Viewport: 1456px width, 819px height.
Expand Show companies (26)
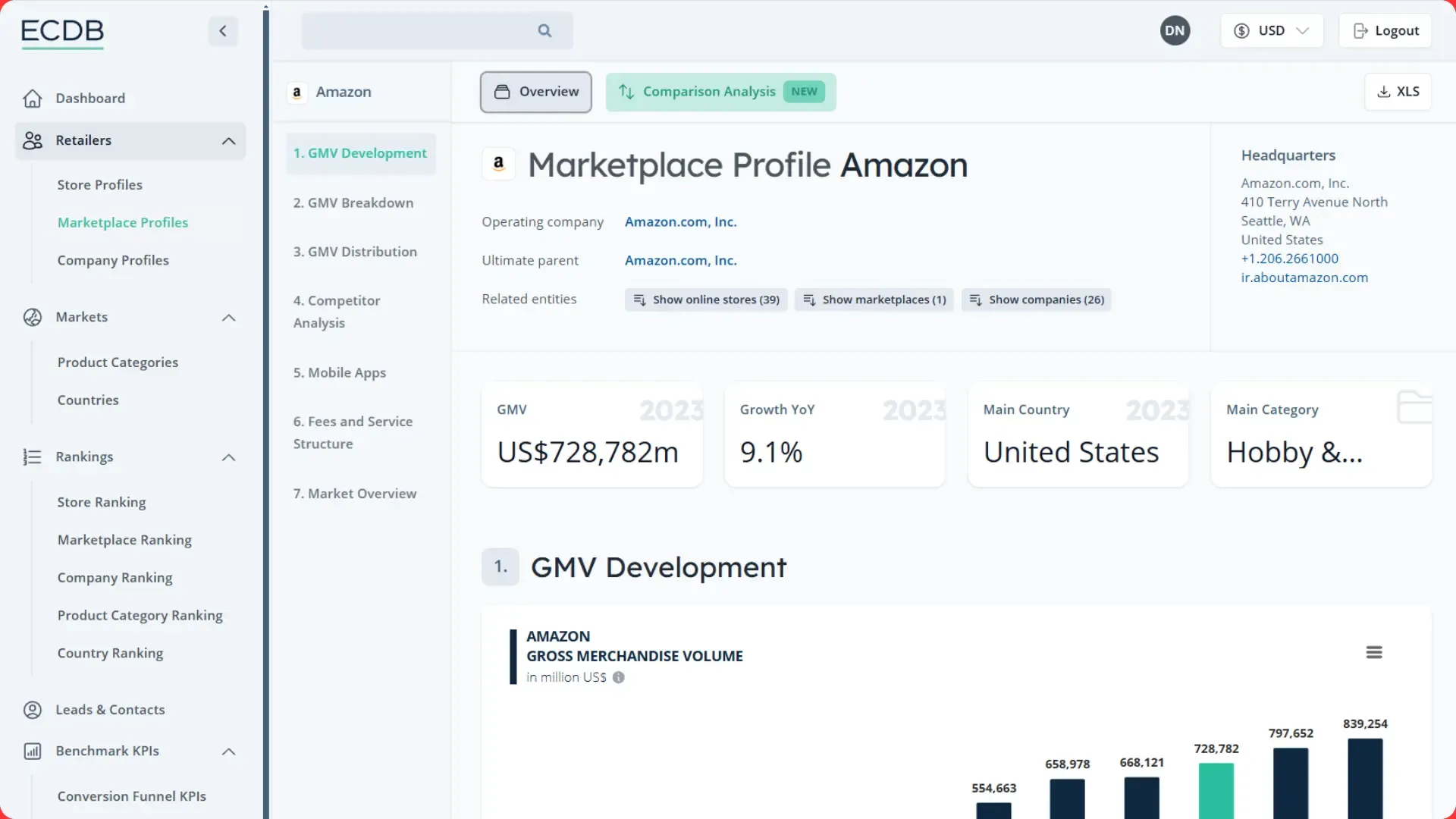(x=1036, y=300)
